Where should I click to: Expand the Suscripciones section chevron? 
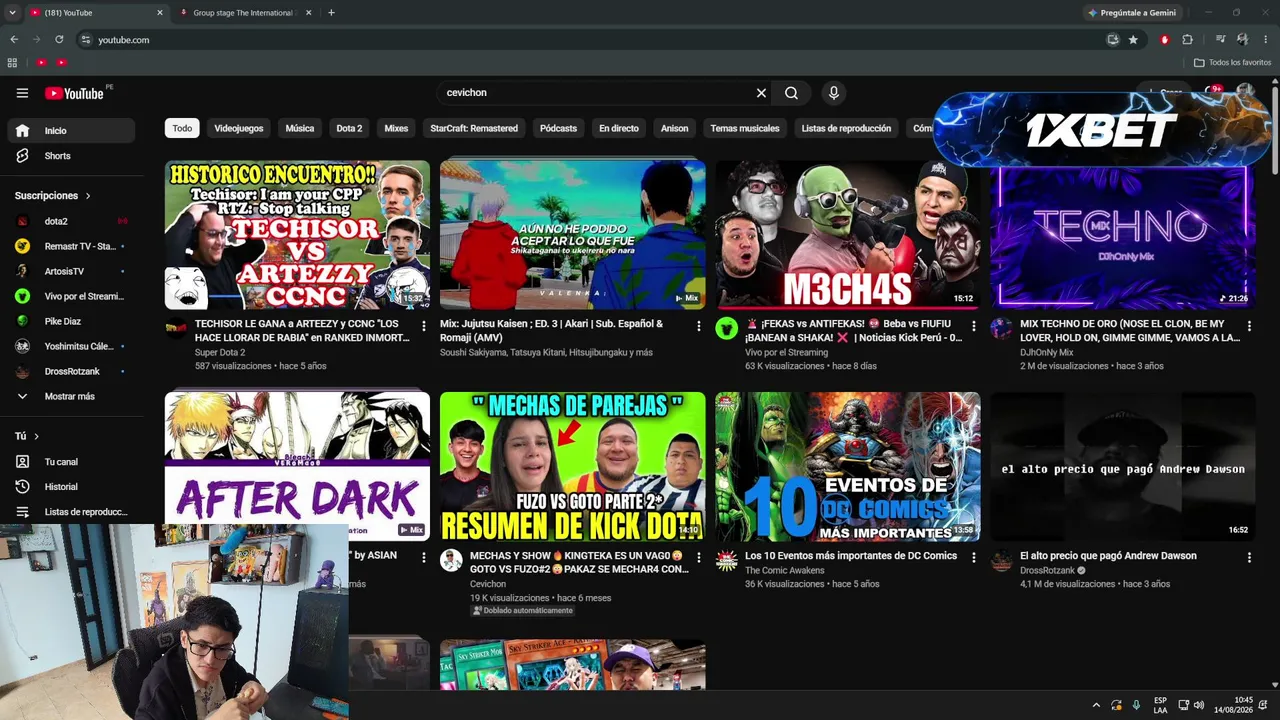tap(88, 196)
